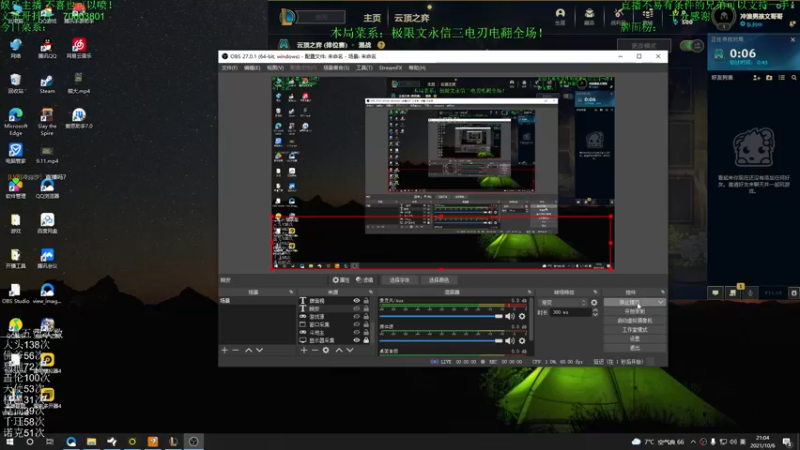The image size is (800, 450).
Task: Mute the 麦克风/Aux channel speaker icon
Action: (x=510, y=316)
